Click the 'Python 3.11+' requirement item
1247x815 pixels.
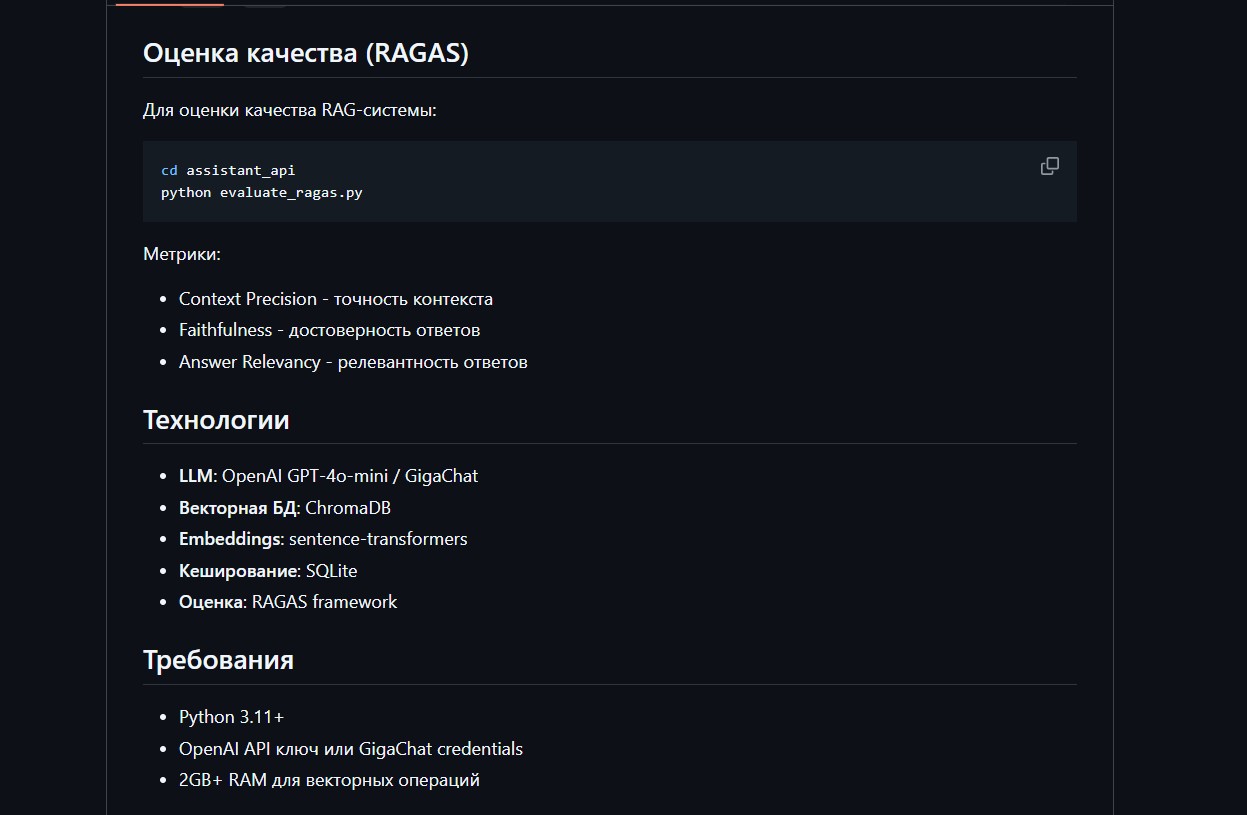232,717
